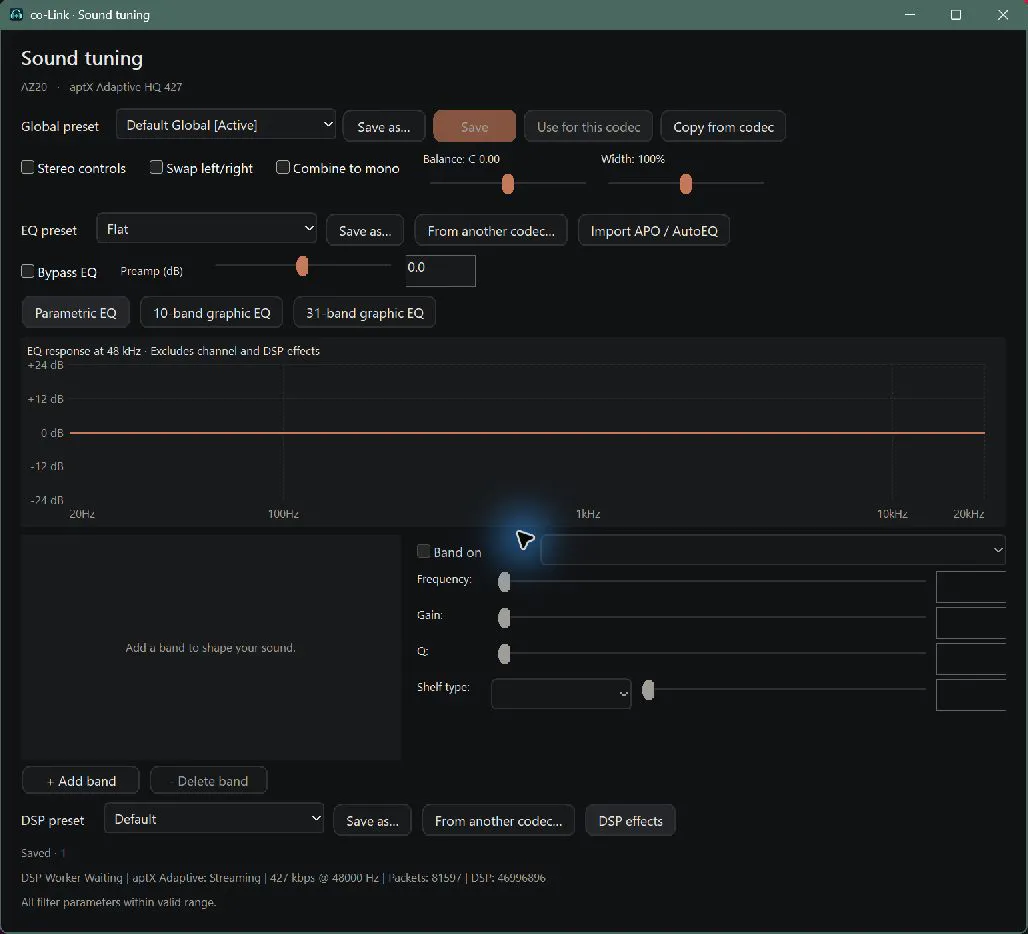
Task: Click the "Add a band to shape your sound." text
Action: tap(210, 648)
